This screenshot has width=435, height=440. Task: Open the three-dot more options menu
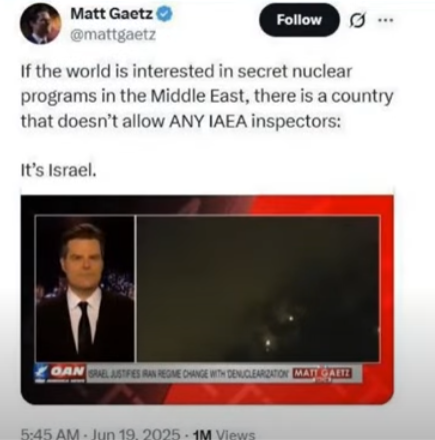tap(386, 20)
